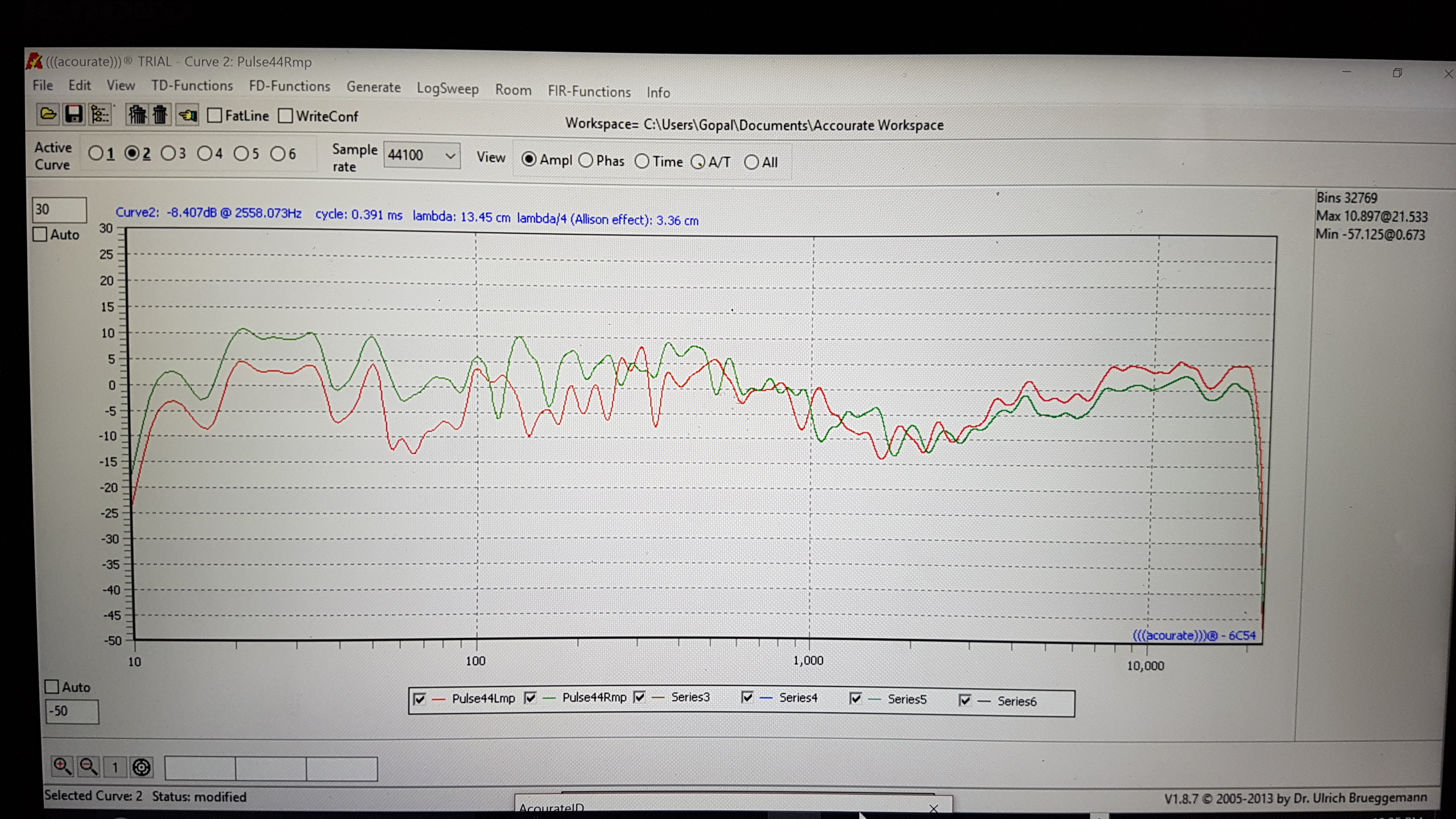
Task: Click the multiple trash cans icon
Action: pyautogui.click(x=137, y=115)
